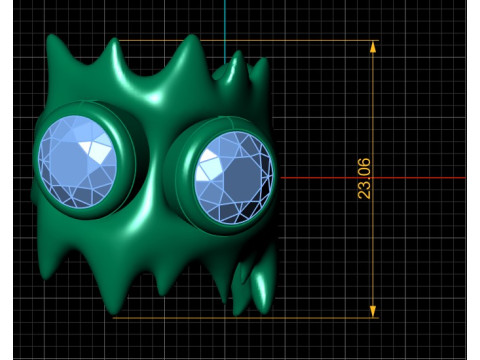Pick the top arrowhead of the dimension line

point(373,47)
